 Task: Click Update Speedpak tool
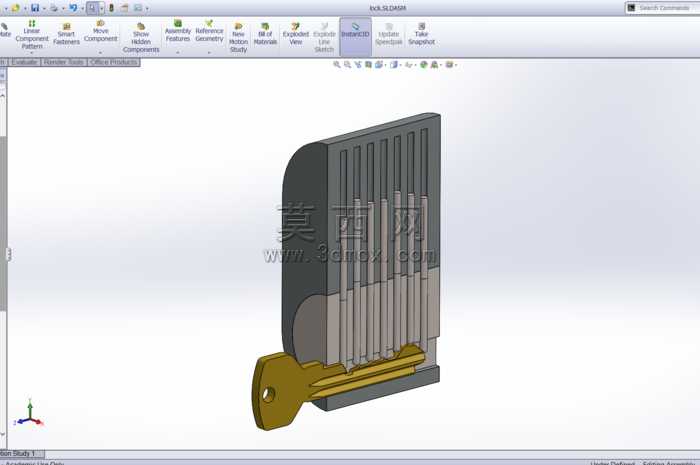(x=388, y=34)
